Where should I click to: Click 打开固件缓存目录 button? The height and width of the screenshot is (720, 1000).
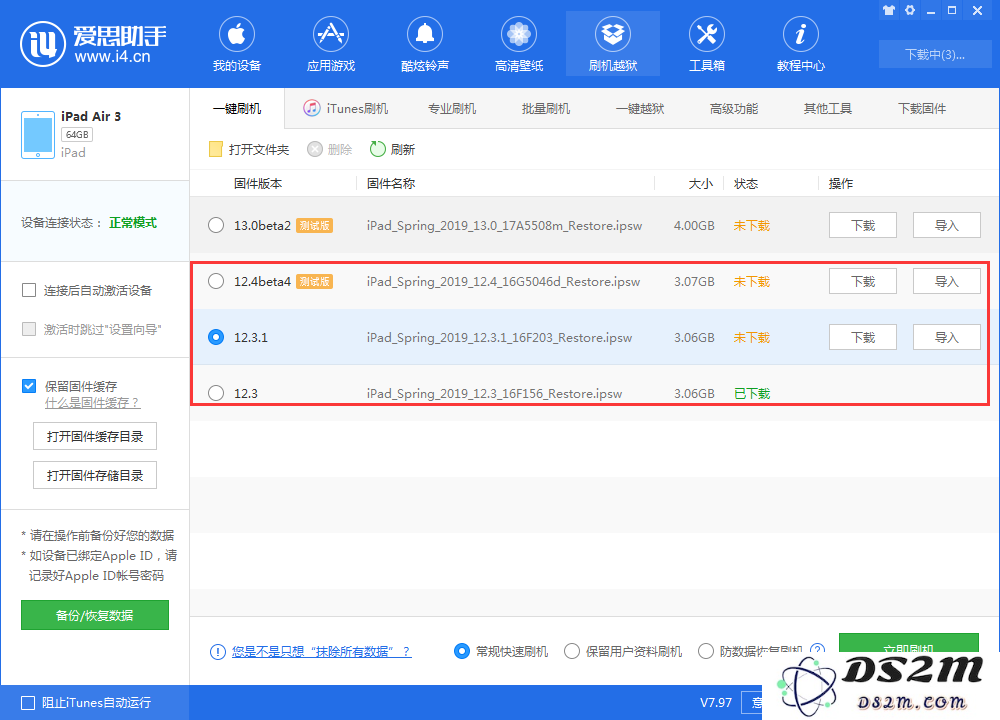point(95,437)
